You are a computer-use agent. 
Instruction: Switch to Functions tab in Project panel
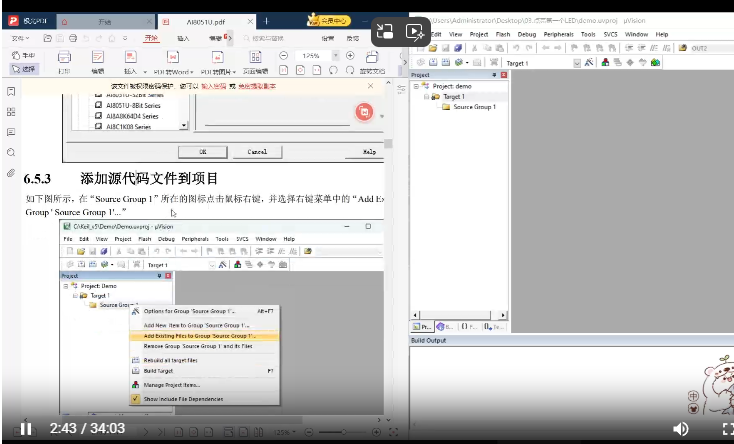tap(469, 326)
